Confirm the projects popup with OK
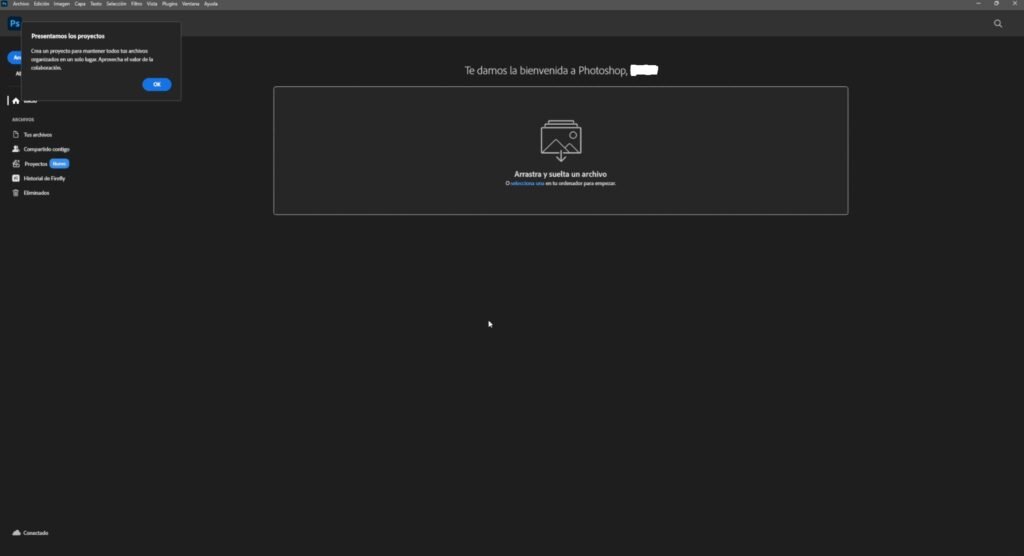Screen dimensions: 1024x556 click(x=157, y=84)
